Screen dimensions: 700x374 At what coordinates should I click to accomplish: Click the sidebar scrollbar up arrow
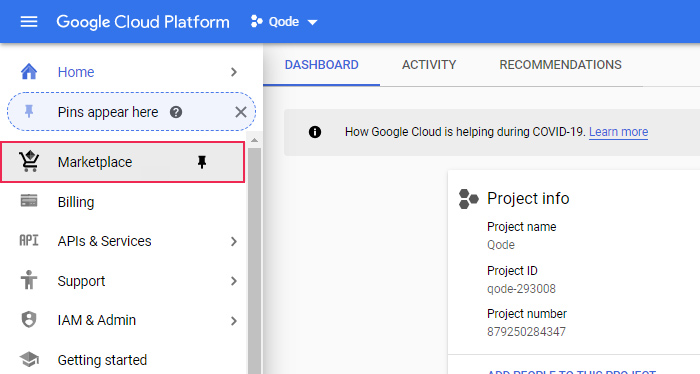point(254,140)
